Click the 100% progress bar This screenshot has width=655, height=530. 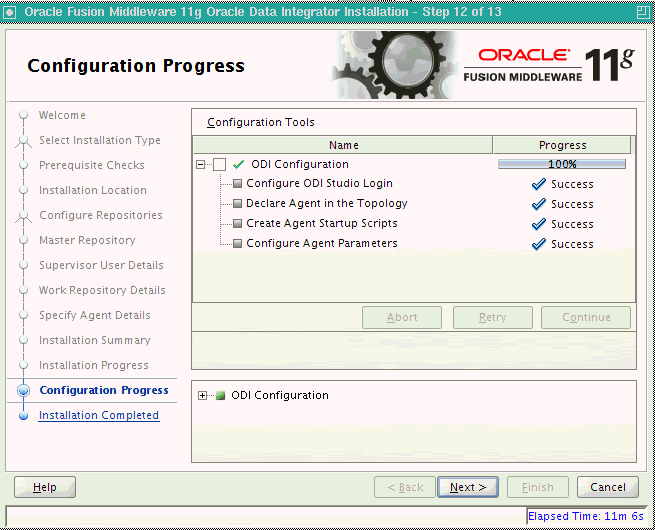[x=562, y=164]
